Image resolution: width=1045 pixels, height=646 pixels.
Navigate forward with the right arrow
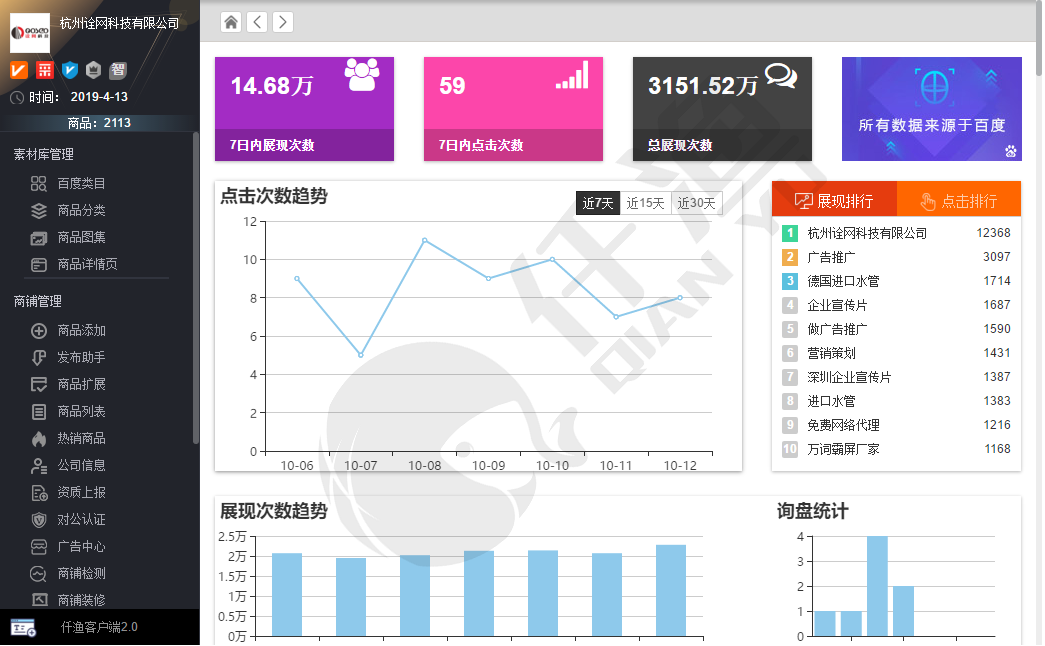[x=283, y=22]
